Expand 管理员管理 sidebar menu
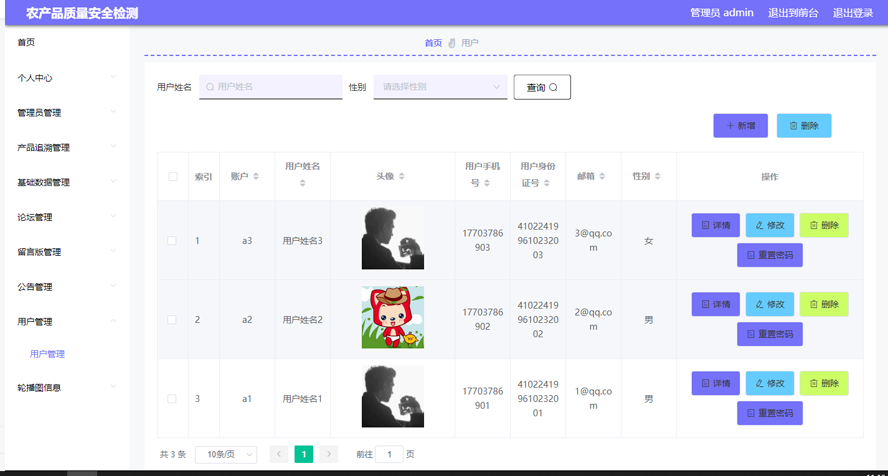 click(x=67, y=113)
